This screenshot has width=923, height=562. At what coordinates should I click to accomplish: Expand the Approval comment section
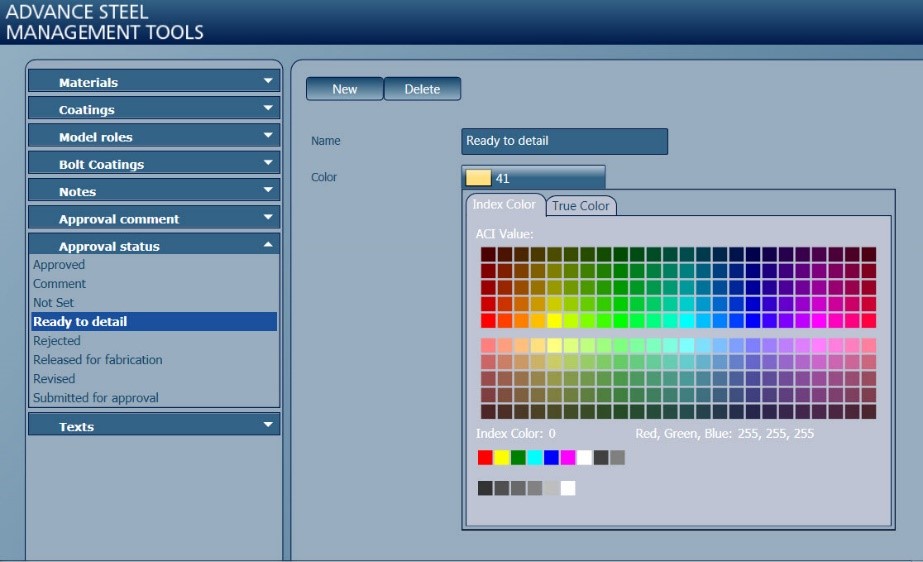tap(153, 219)
